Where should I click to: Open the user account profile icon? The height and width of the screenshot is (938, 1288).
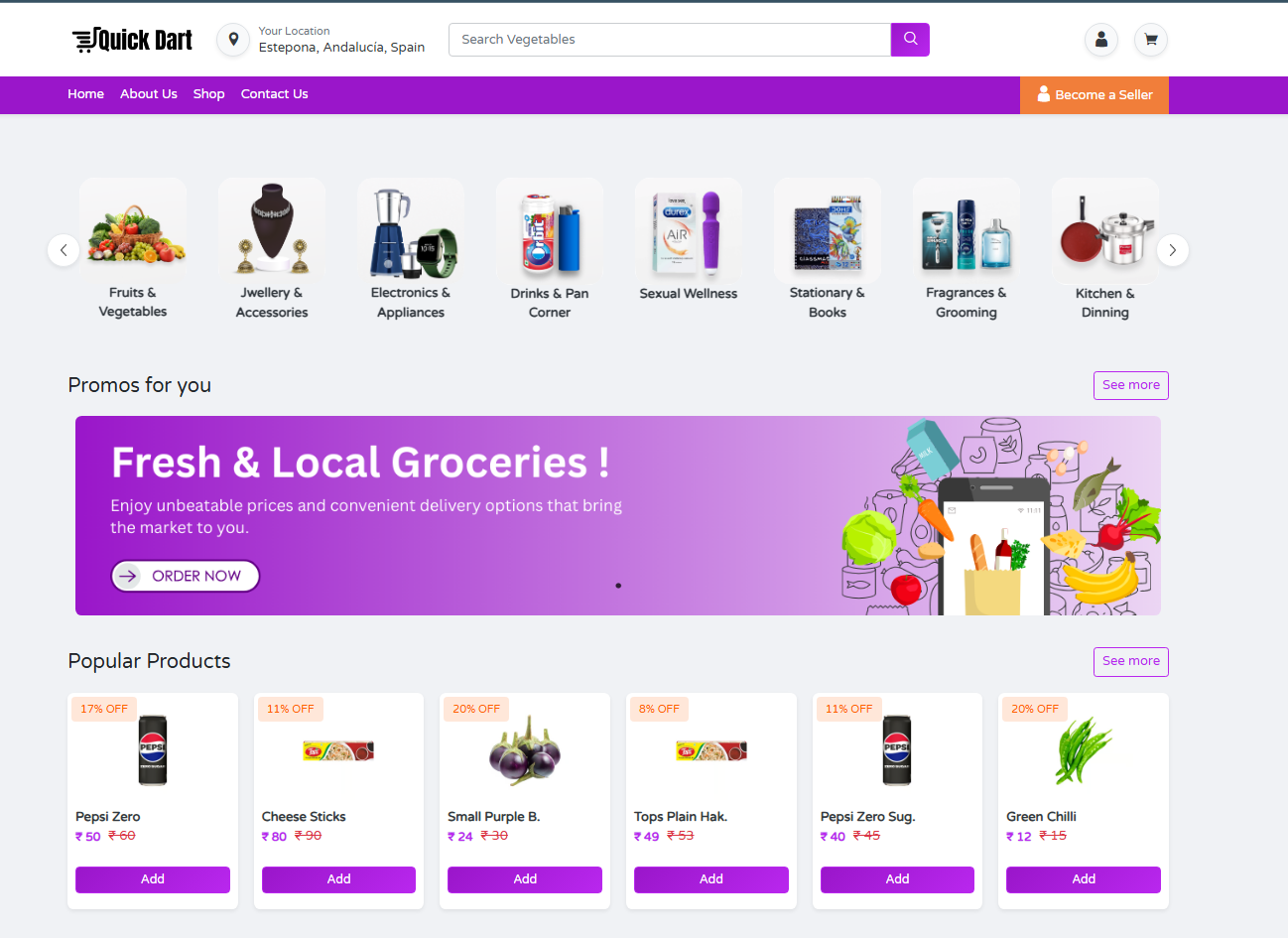(x=1101, y=40)
